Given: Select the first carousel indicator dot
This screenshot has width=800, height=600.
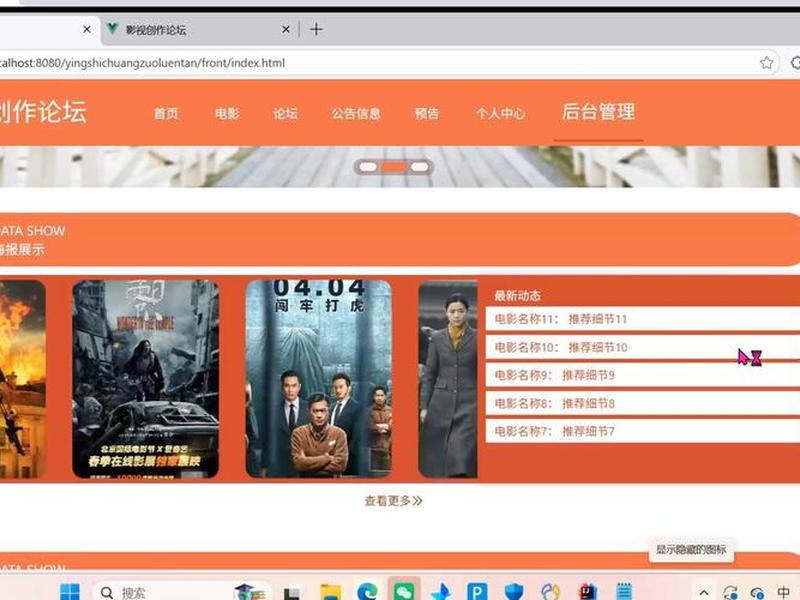Looking at the screenshot, I should click(x=367, y=167).
